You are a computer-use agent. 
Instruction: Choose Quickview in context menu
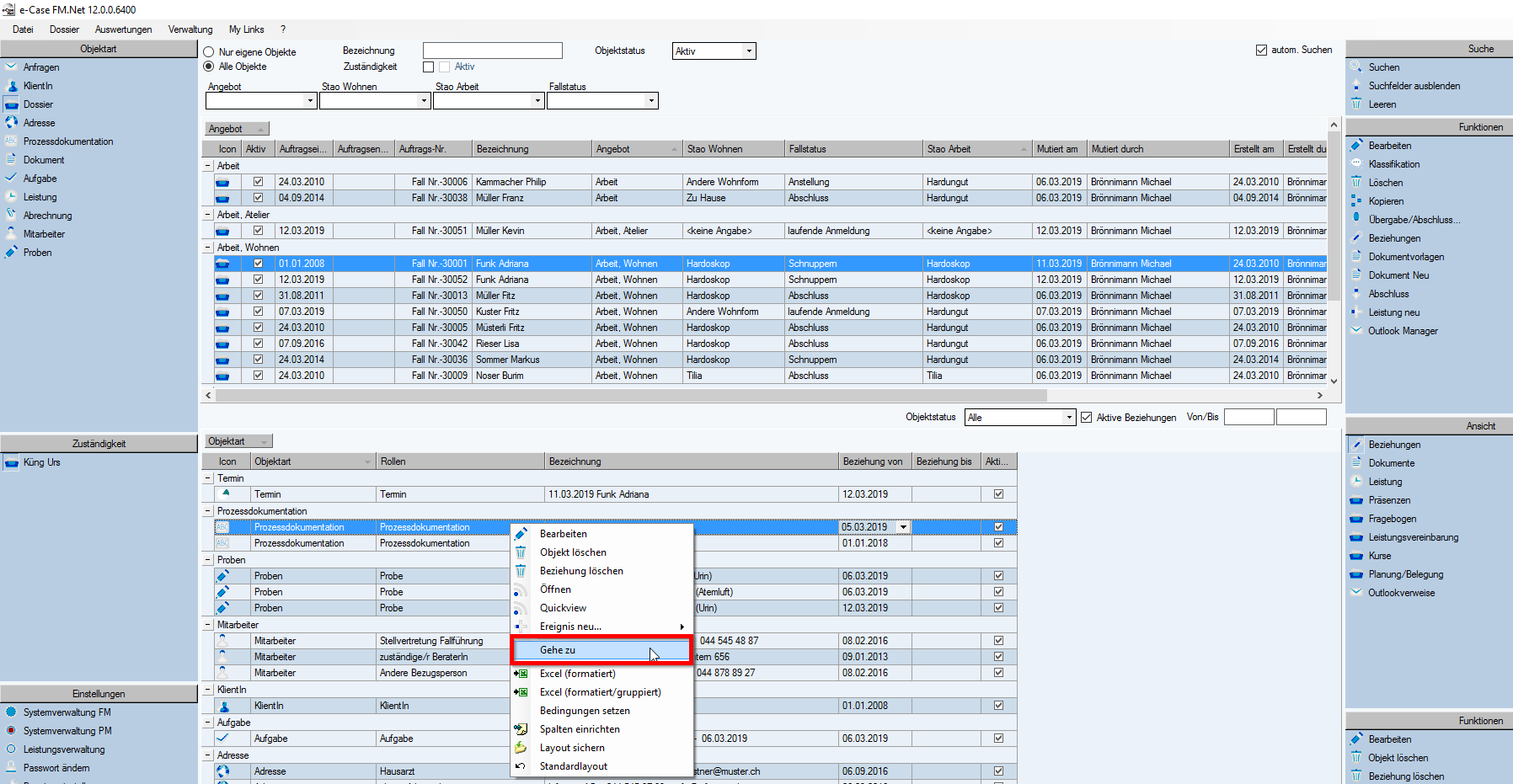[x=601, y=608]
